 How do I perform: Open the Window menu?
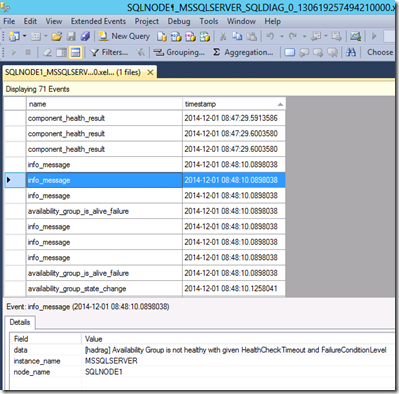[x=241, y=21]
